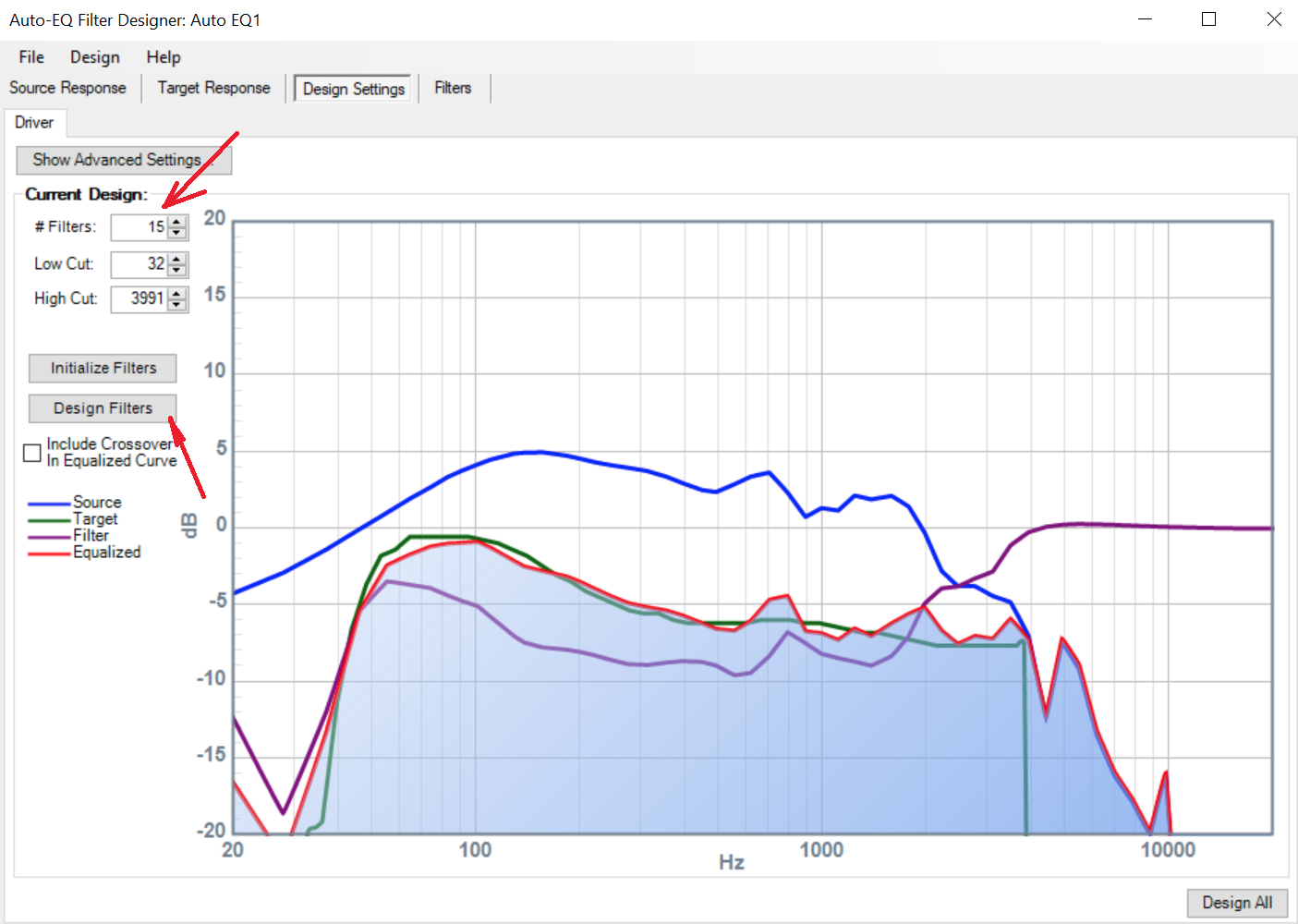Focus the # Filters number field
This screenshot has height=924, width=1298.
tap(139, 227)
